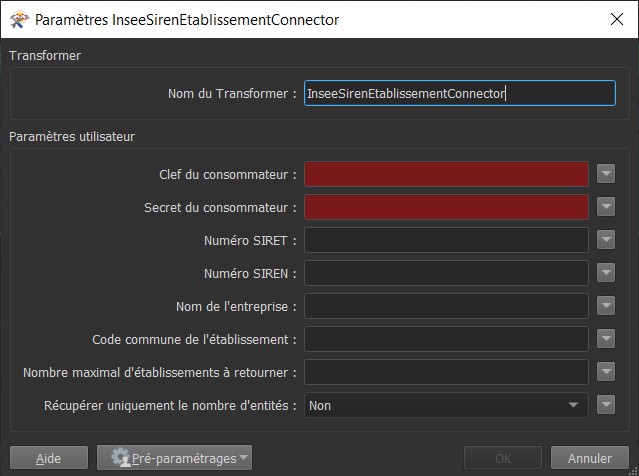Screen dimensions: 639x476
Task: Click the greyed OK button
Action: [503, 458]
